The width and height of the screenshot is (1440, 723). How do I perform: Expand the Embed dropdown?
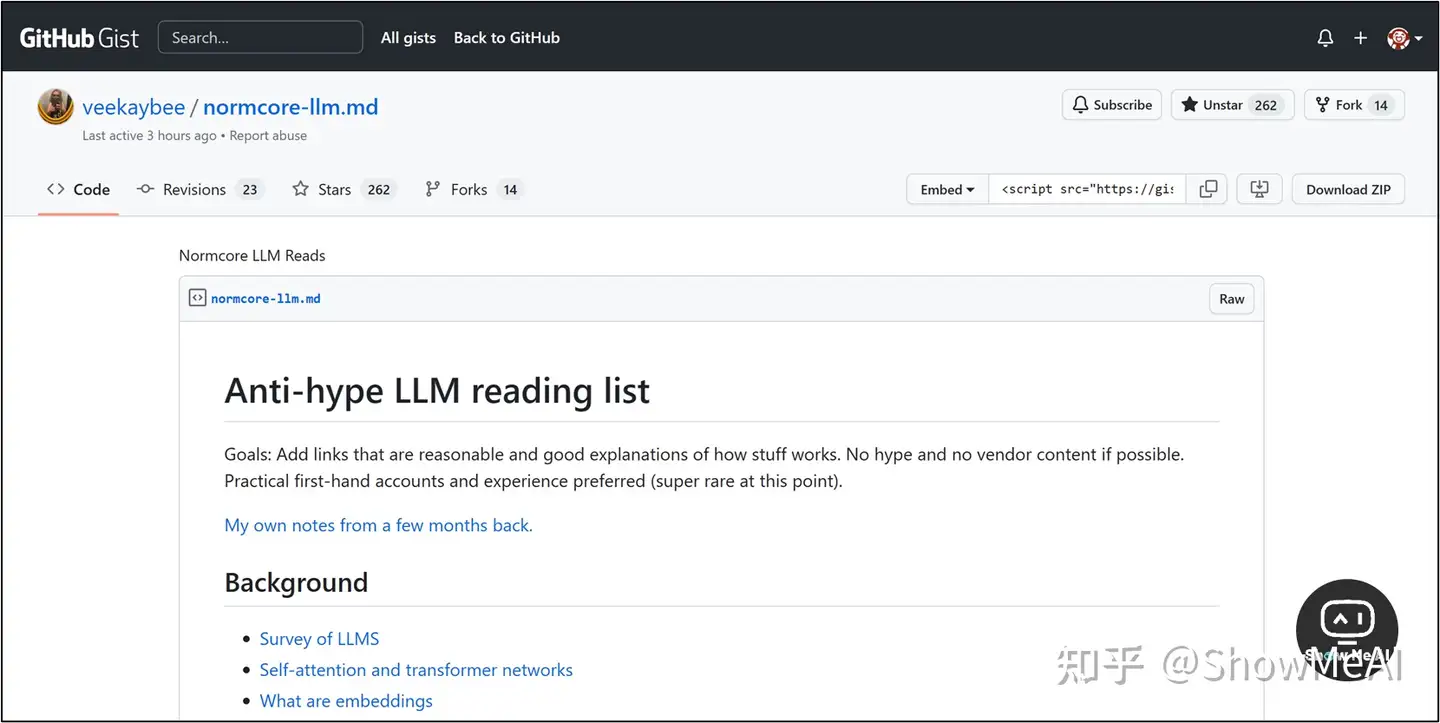tap(947, 189)
